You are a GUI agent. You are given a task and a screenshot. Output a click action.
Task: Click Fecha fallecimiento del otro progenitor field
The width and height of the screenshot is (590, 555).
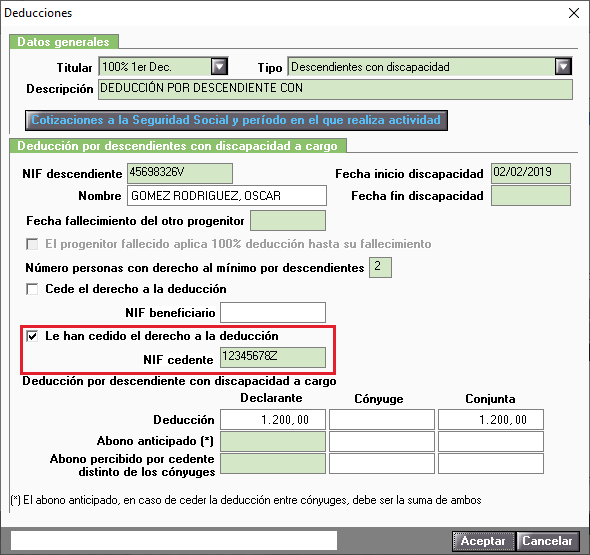[x=288, y=220]
